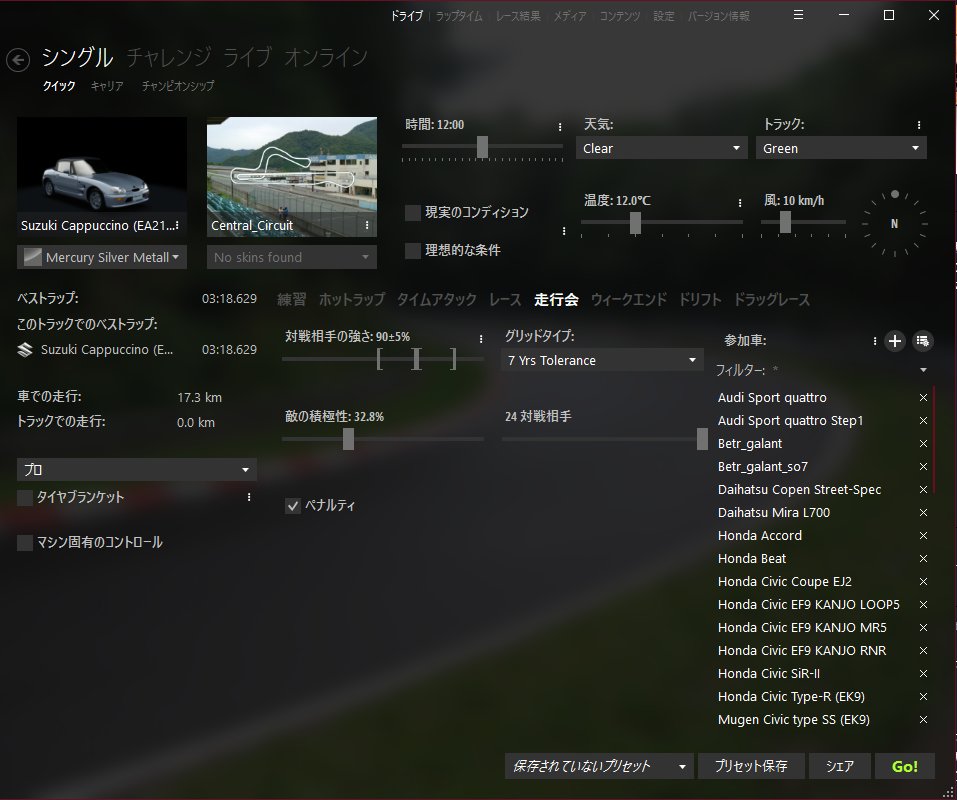This screenshot has width=957, height=800.
Task: Open No skins found dropdown
Action: click(x=292, y=258)
